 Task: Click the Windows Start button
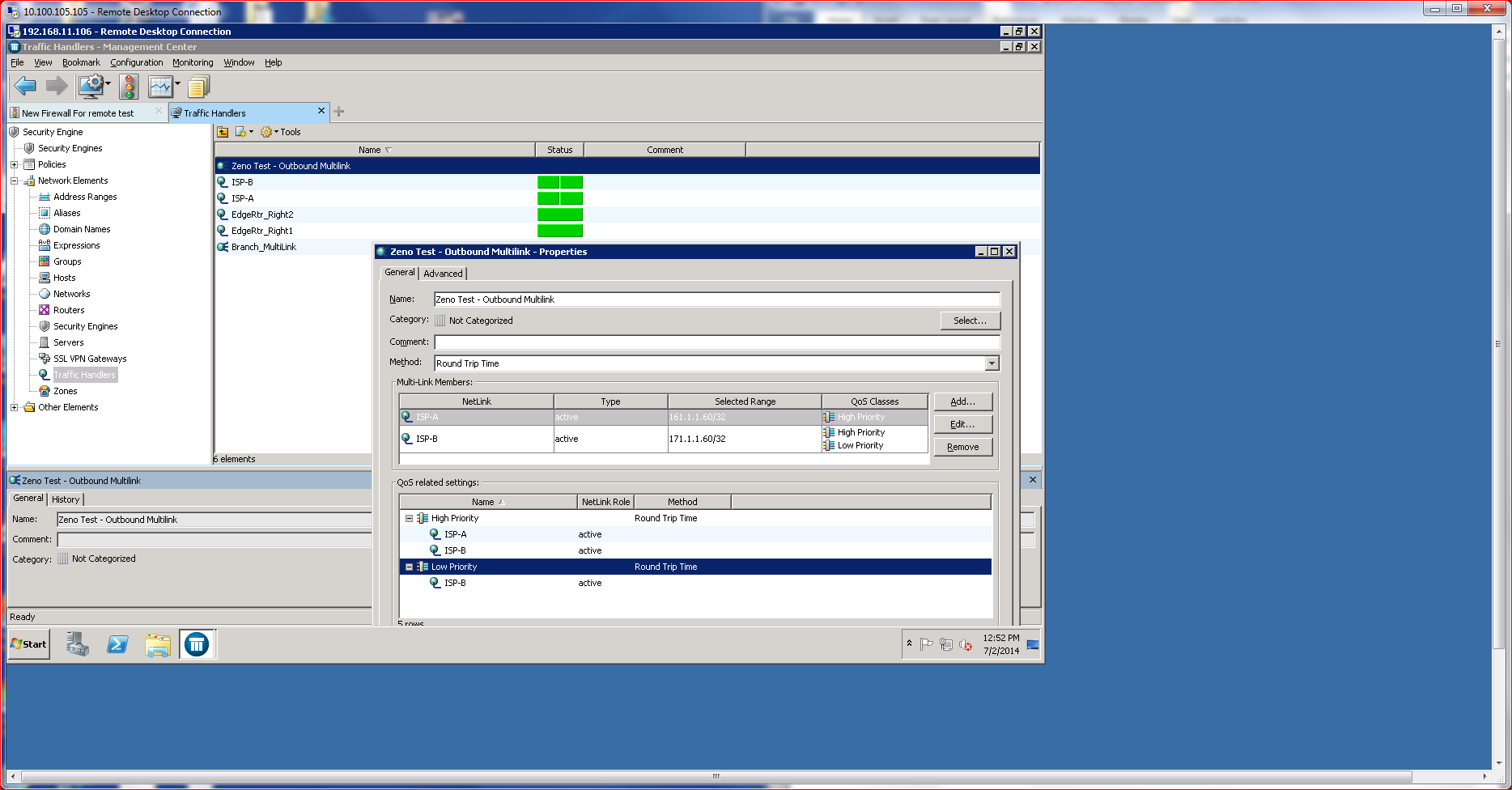click(29, 644)
